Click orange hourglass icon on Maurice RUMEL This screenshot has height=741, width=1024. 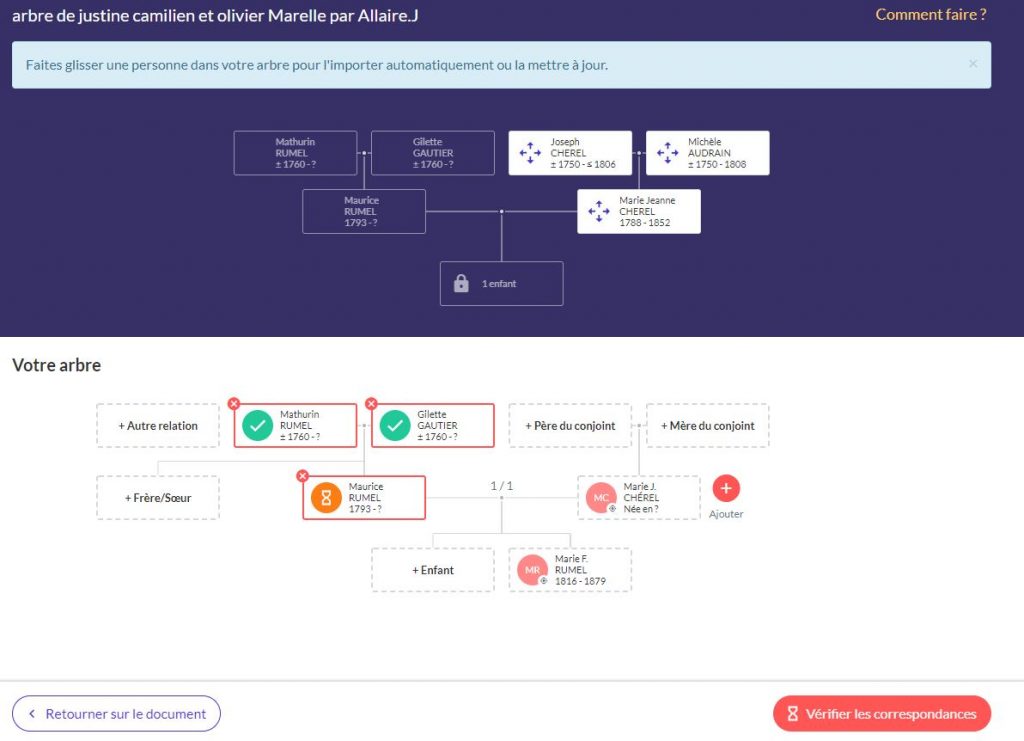(x=326, y=498)
